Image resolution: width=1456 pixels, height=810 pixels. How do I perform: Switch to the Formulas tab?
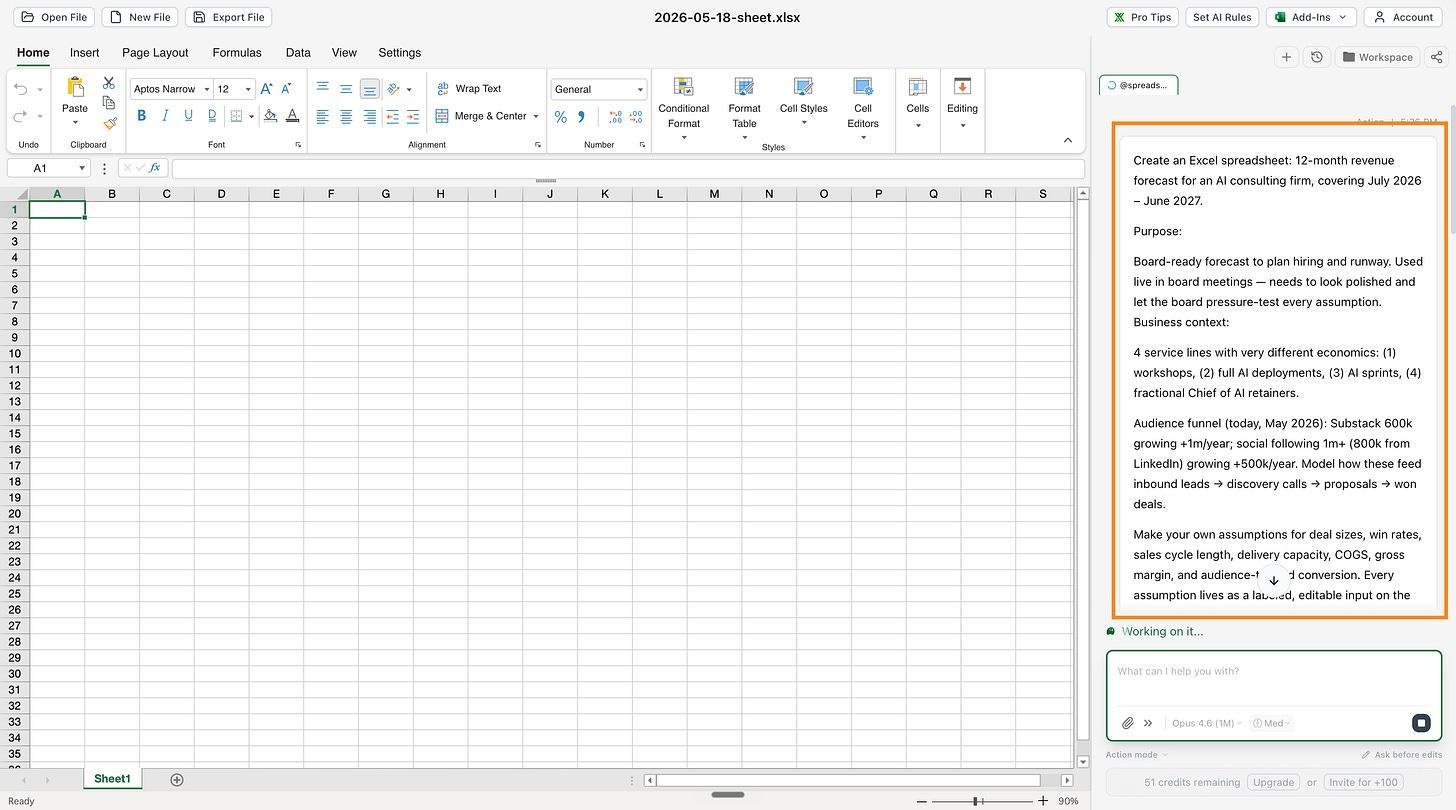click(x=237, y=53)
